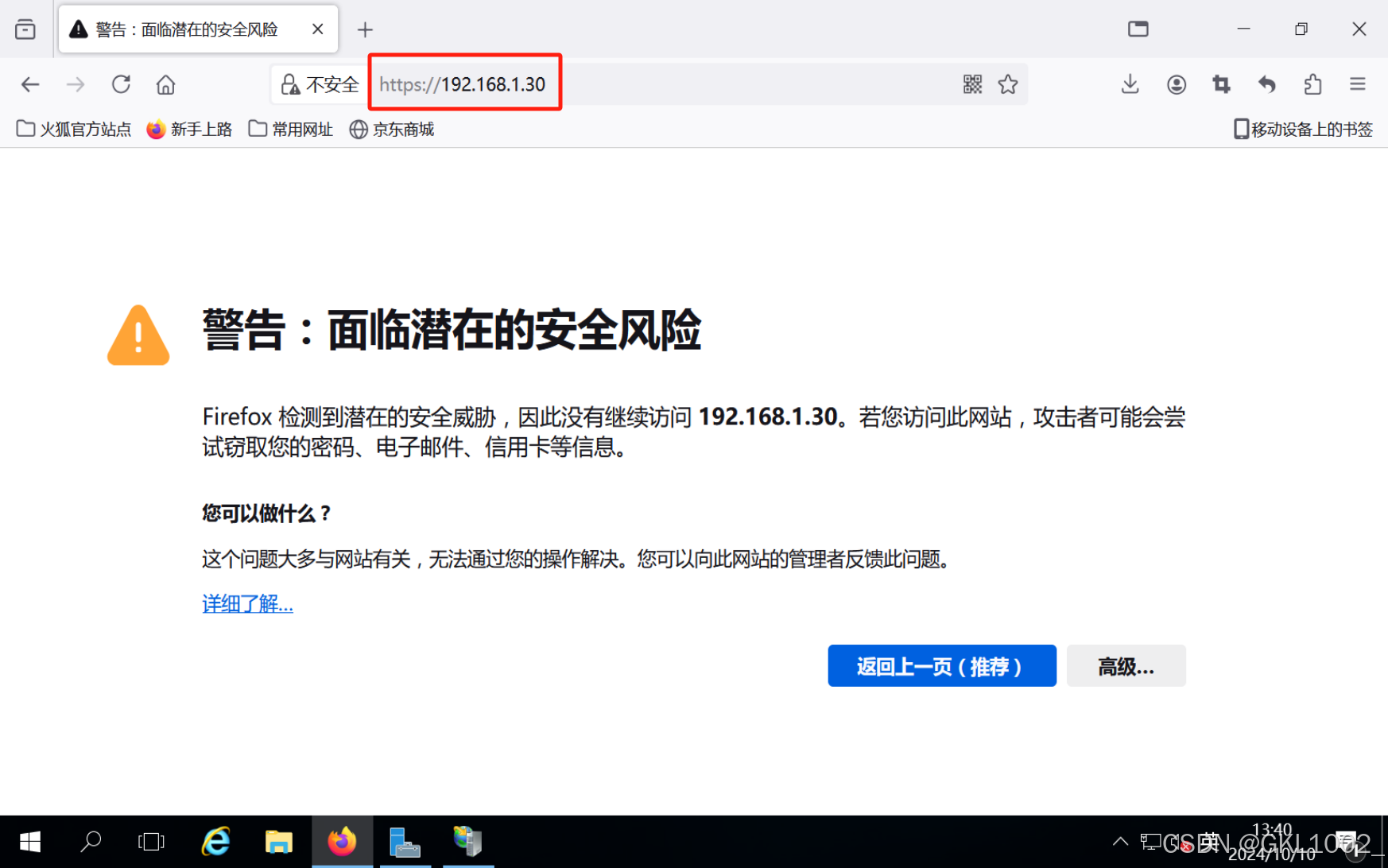Open File Explorer from taskbar
This screenshot has width=1388, height=868.
(278, 842)
